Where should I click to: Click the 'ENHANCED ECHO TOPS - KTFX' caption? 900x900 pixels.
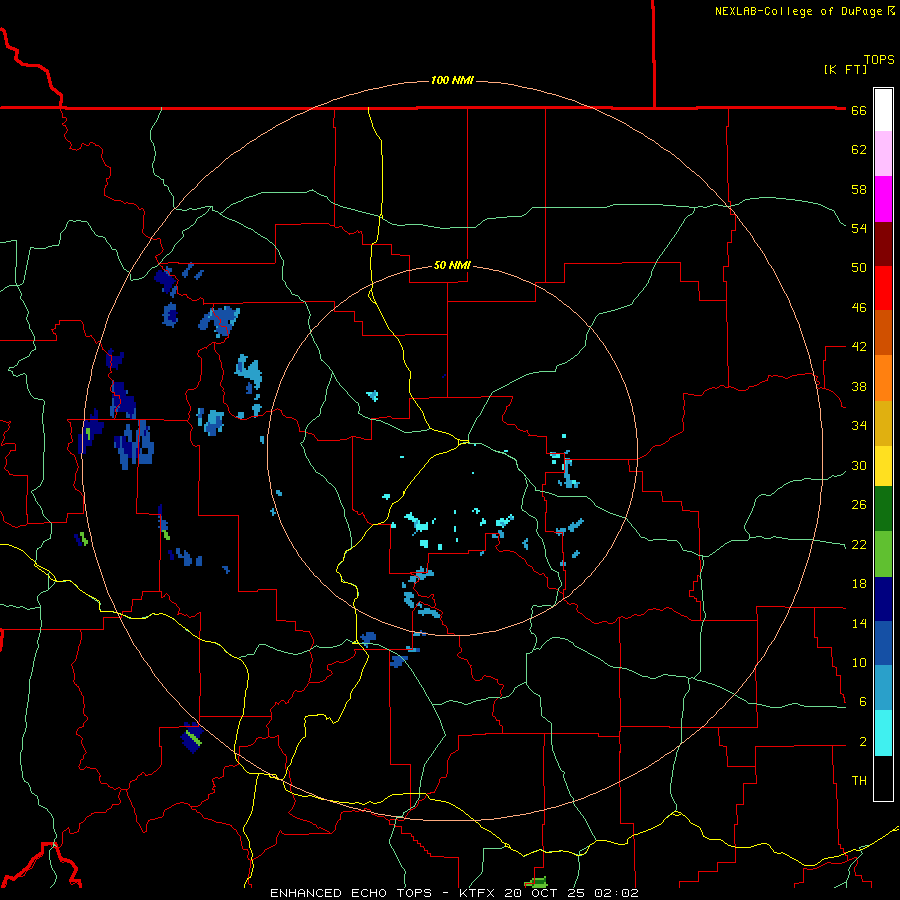click(384, 893)
